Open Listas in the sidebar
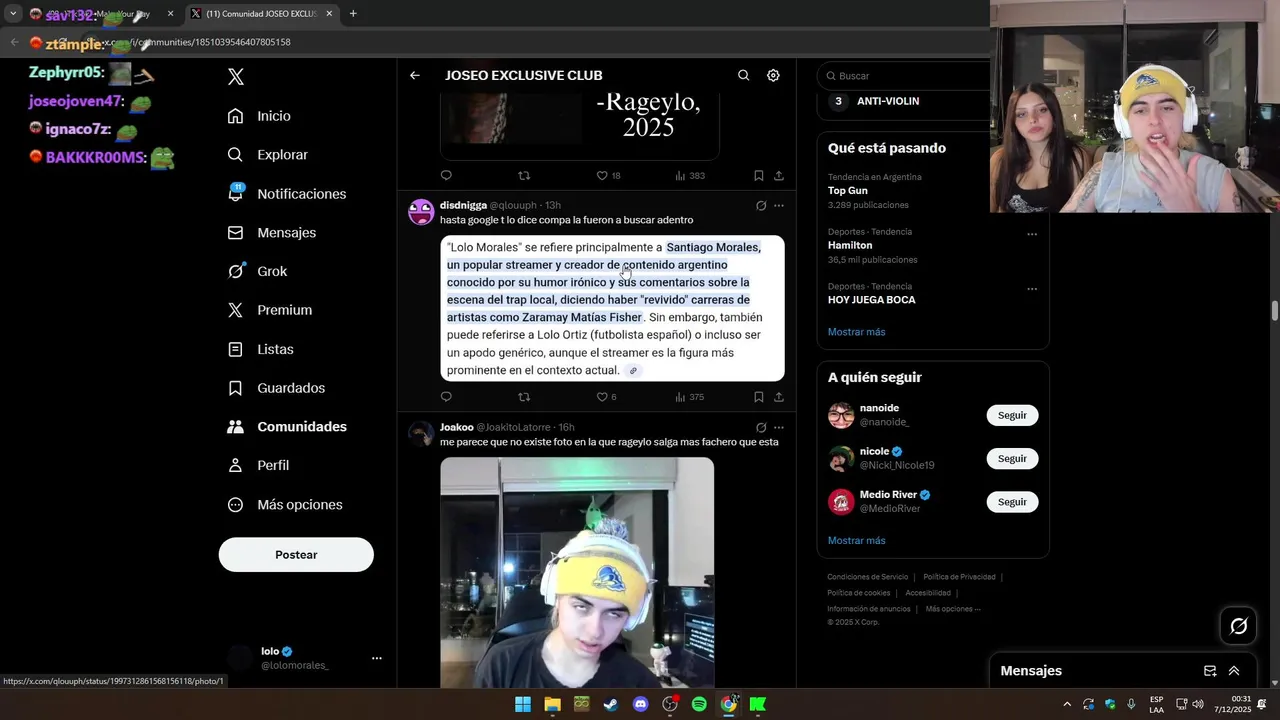Viewport: 1280px width, 720px height. pyautogui.click(x=260, y=349)
